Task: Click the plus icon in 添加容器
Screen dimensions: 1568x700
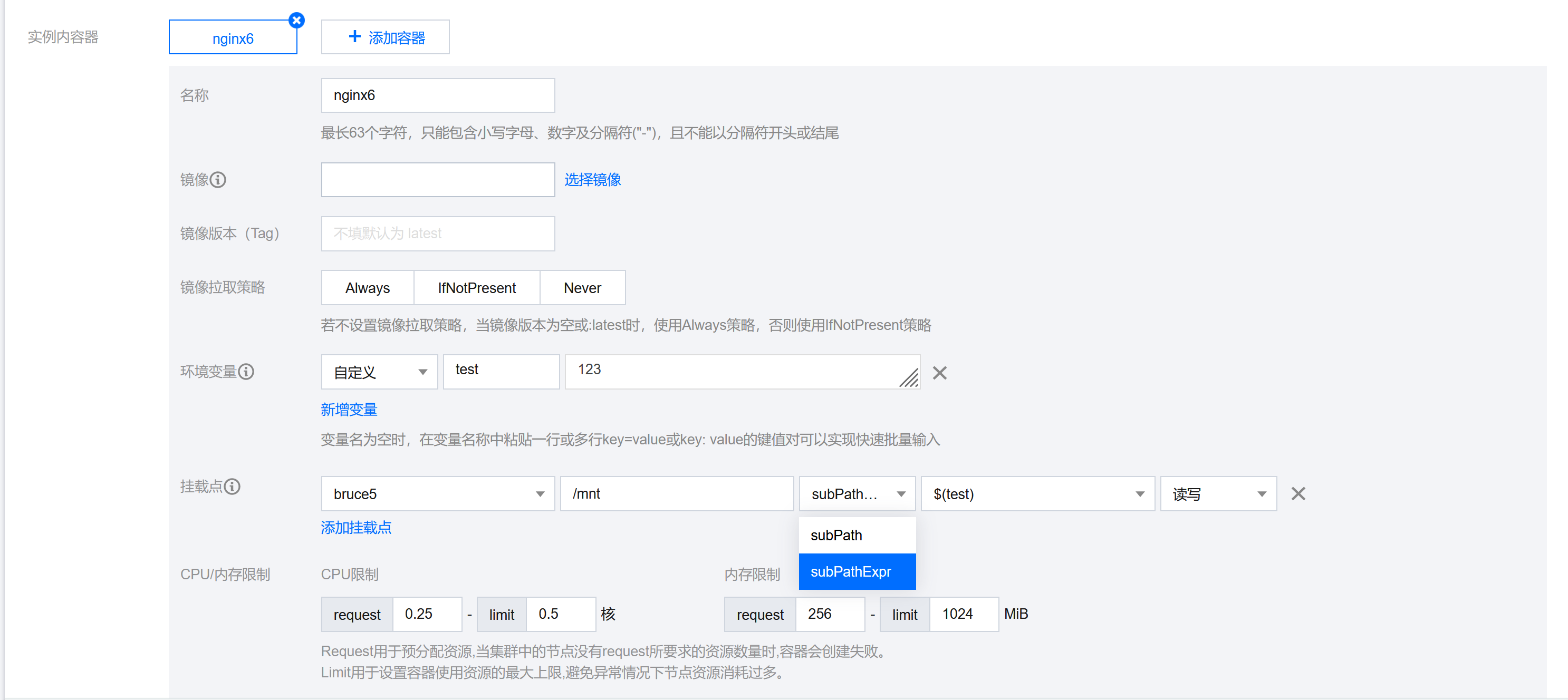Action: pos(354,37)
